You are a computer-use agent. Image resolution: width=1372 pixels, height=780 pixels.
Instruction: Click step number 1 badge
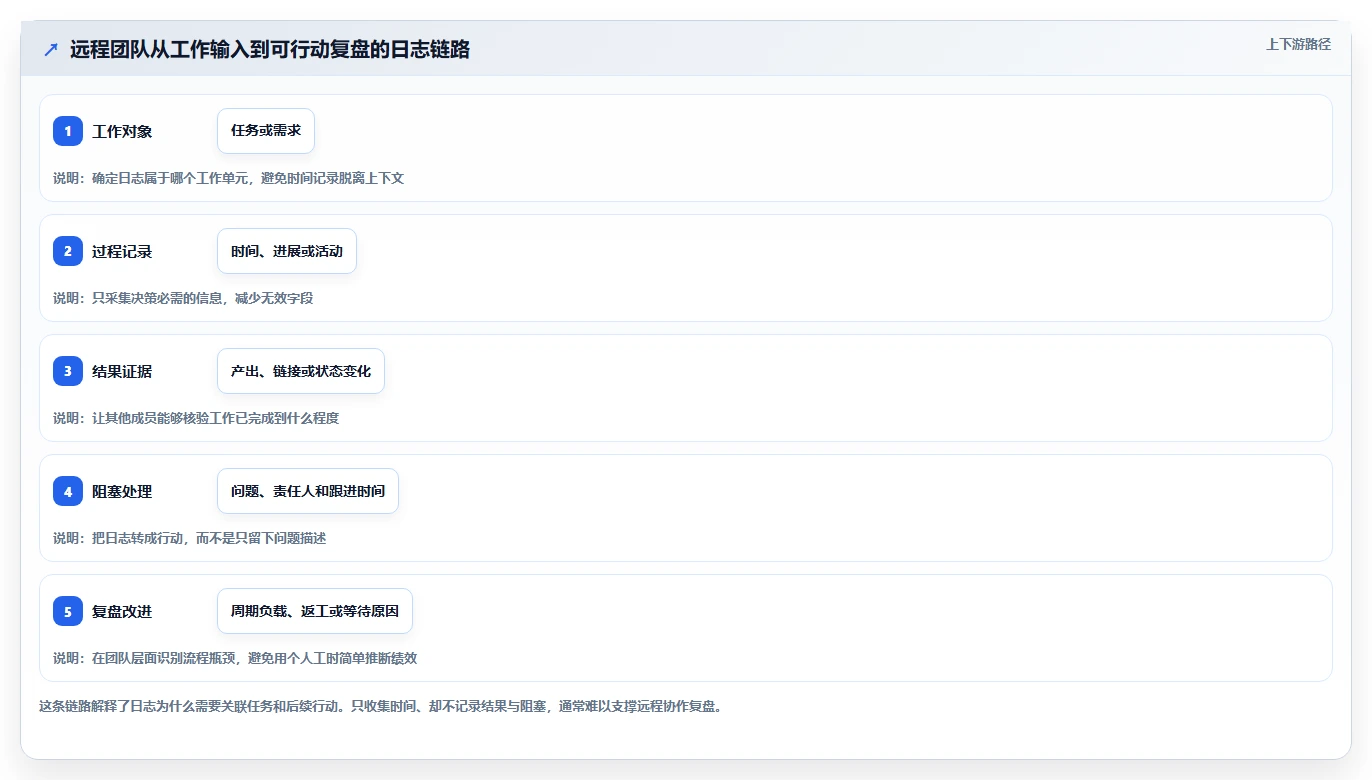[68, 131]
